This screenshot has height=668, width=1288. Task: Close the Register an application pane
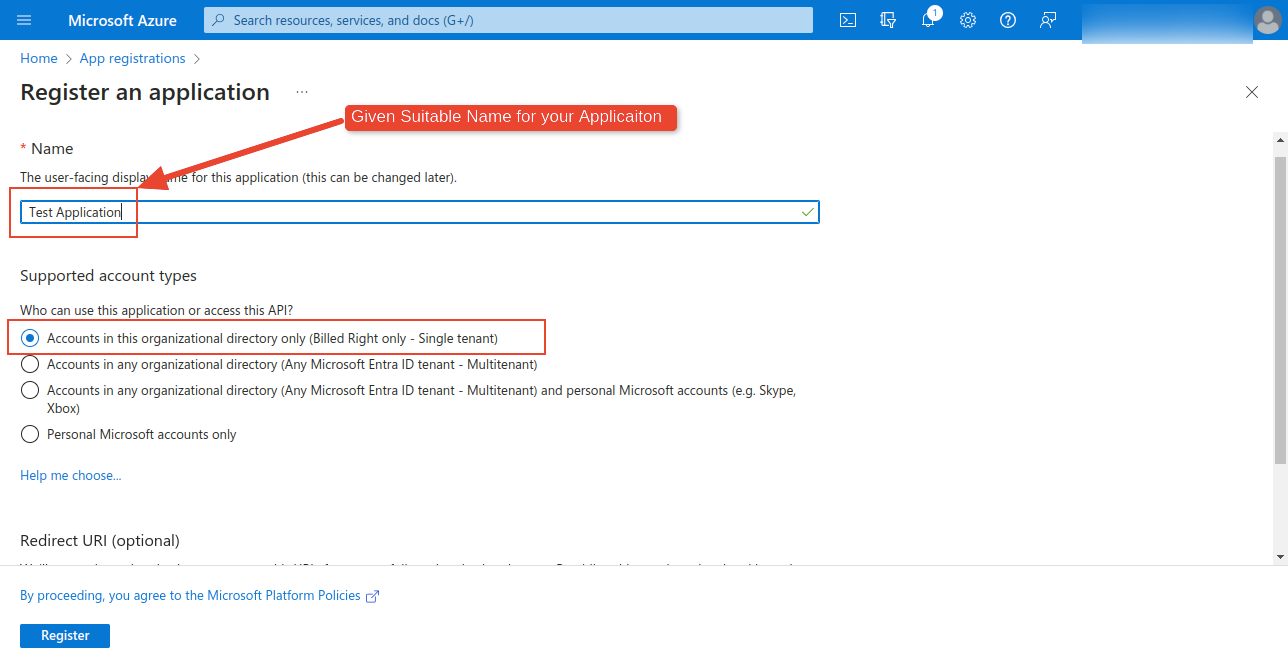click(x=1251, y=92)
